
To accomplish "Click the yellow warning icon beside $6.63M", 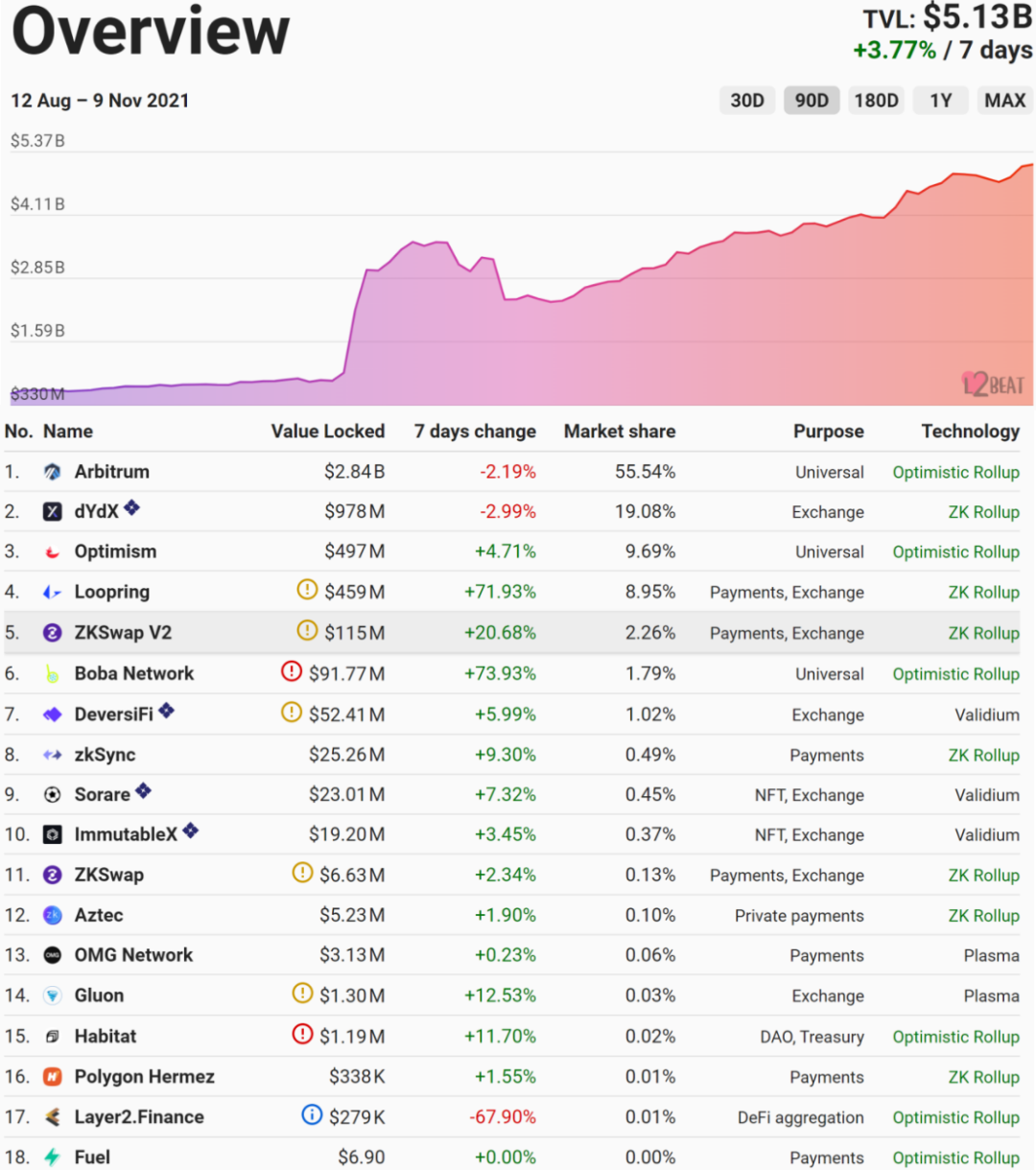I will click(302, 872).
